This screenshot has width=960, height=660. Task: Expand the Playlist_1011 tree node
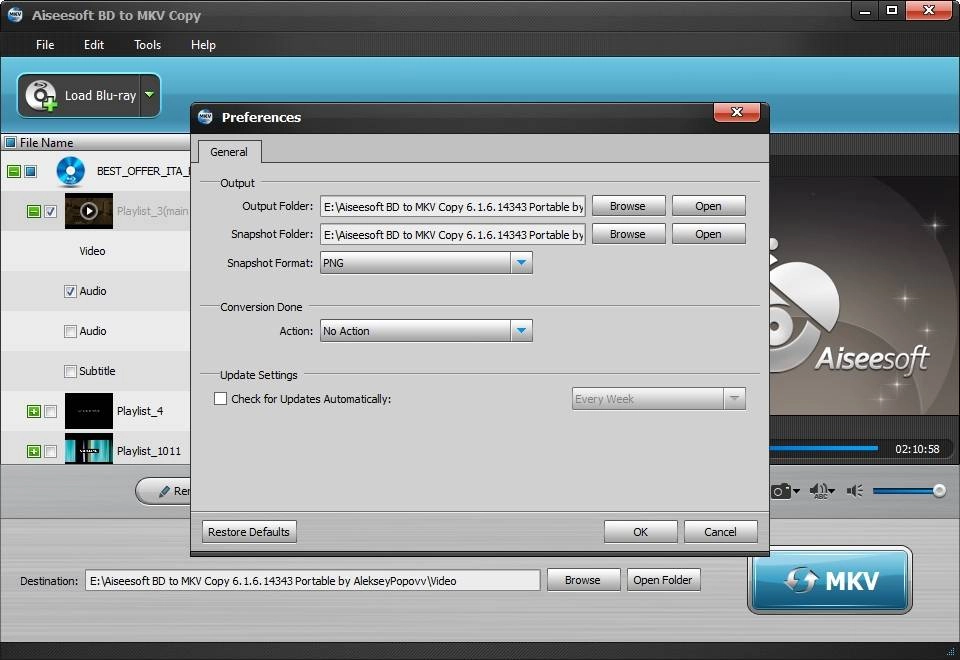34,451
